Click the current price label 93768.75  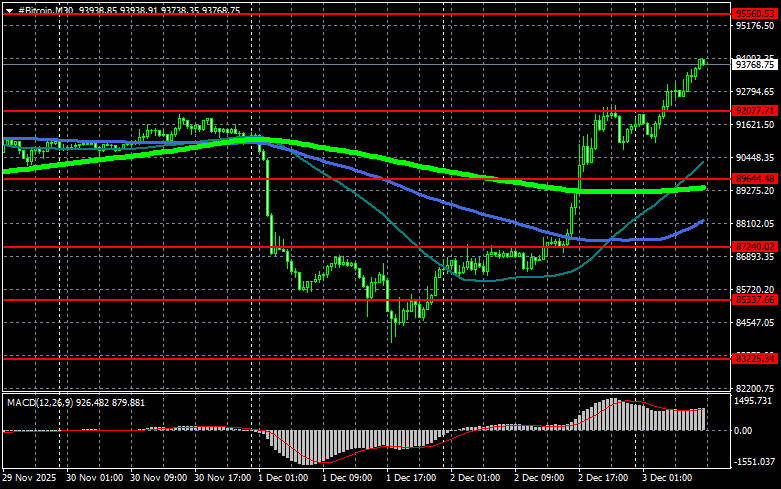click(x=755, y=65)
